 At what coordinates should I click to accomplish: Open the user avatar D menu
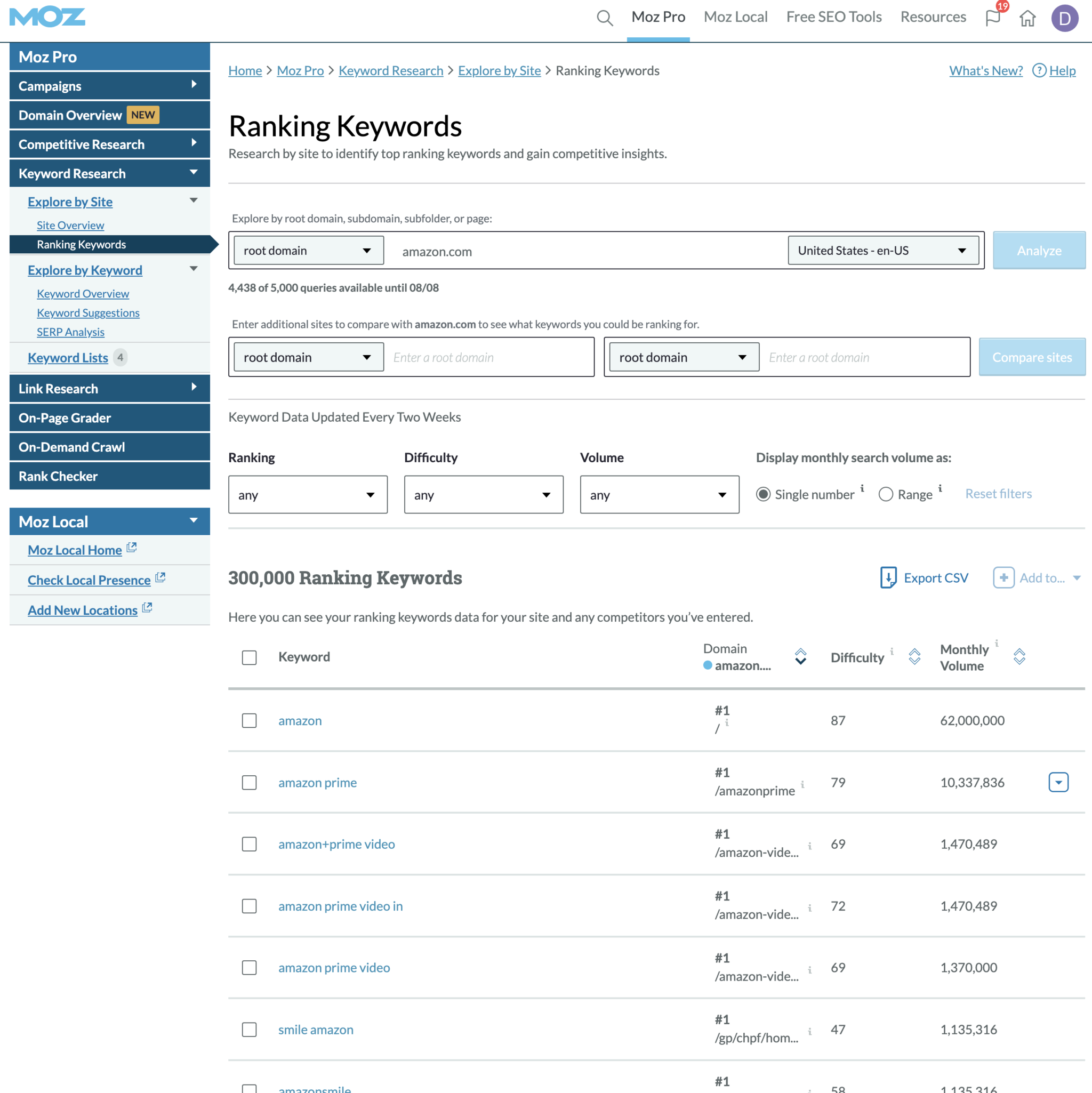(x=1065, y=18)
